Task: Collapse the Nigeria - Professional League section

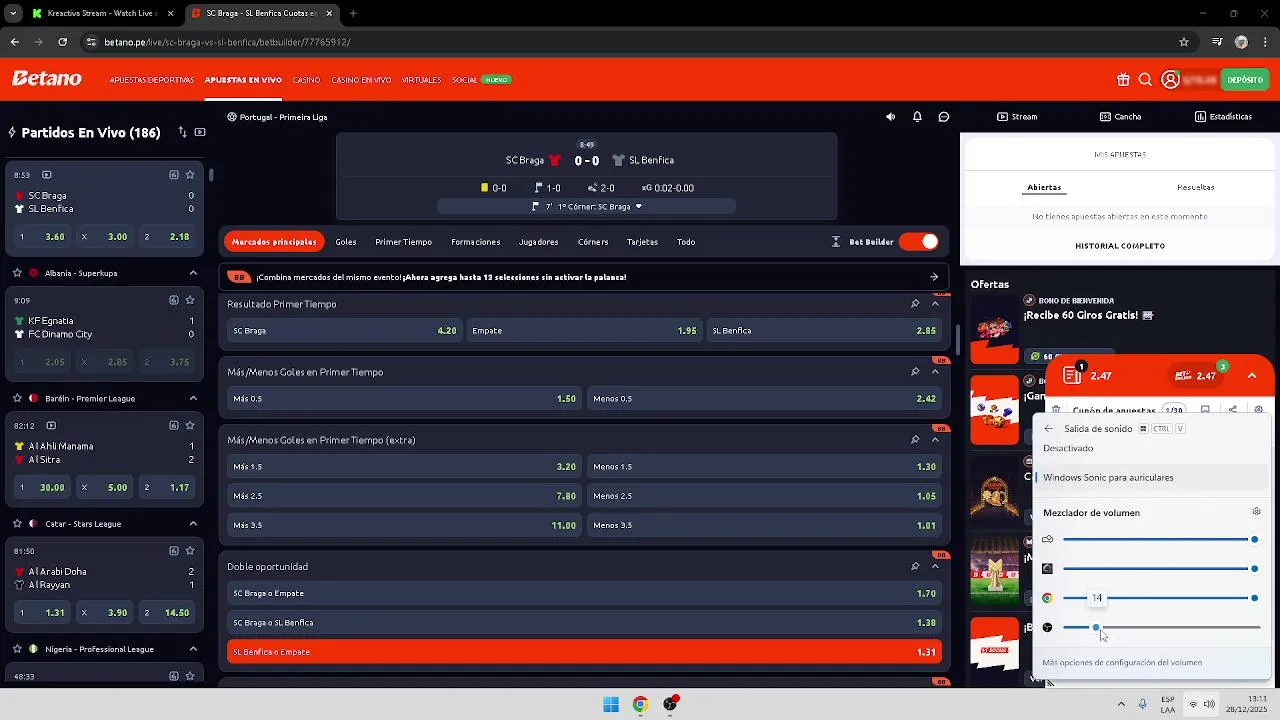Action: pos(193,649)
